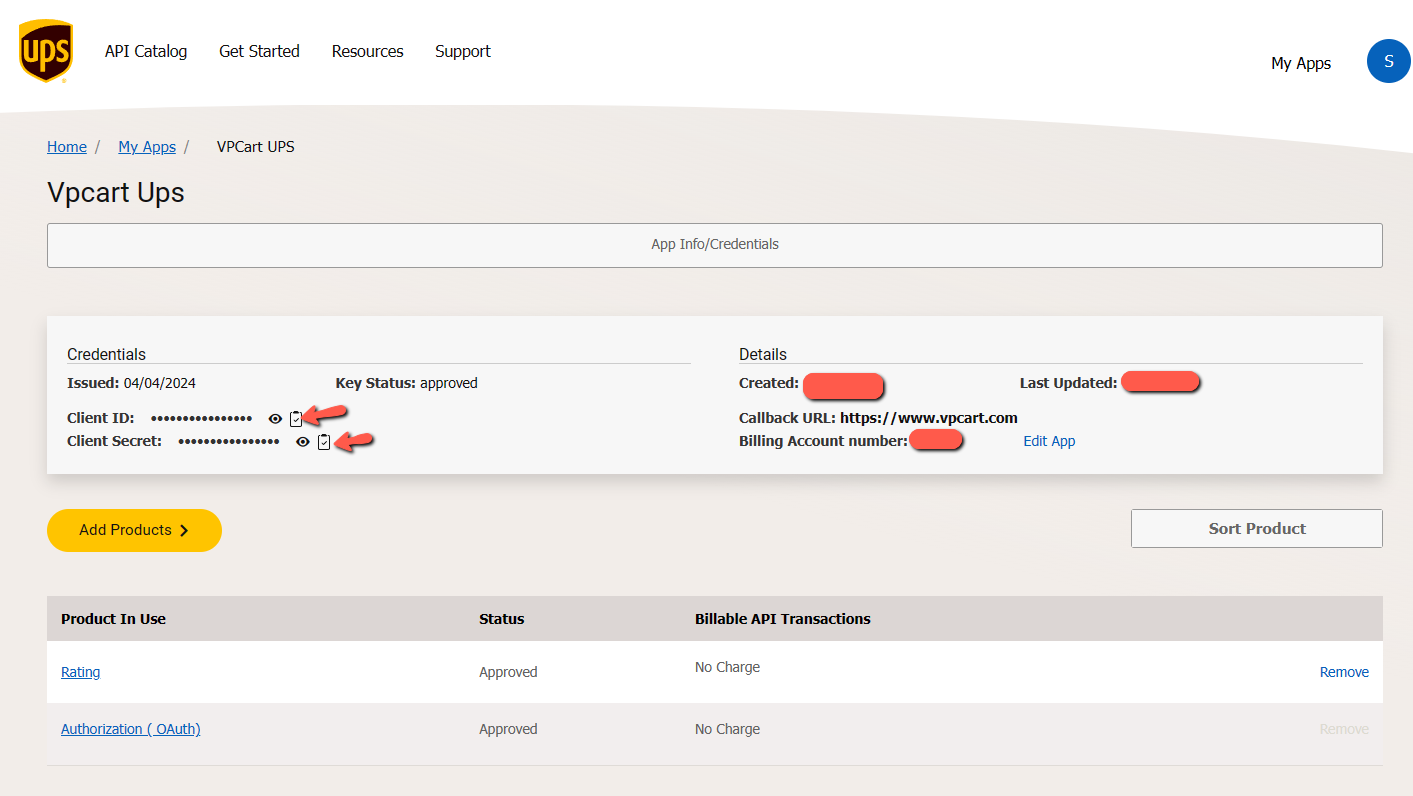
Task: Open the user avatar S menu
Action: (1388, 61)
